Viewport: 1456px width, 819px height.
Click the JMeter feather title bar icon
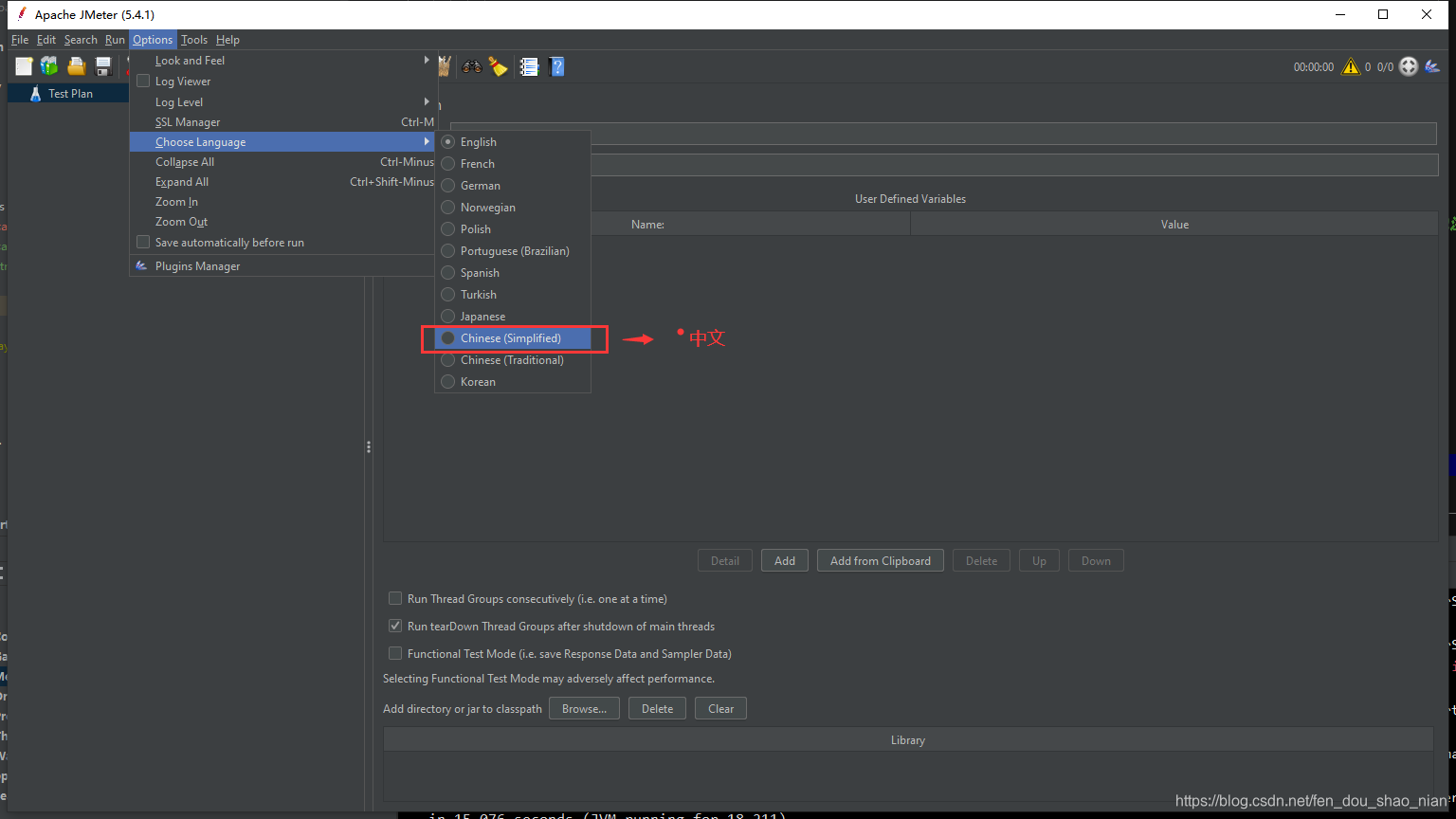(x=20, y=14)
